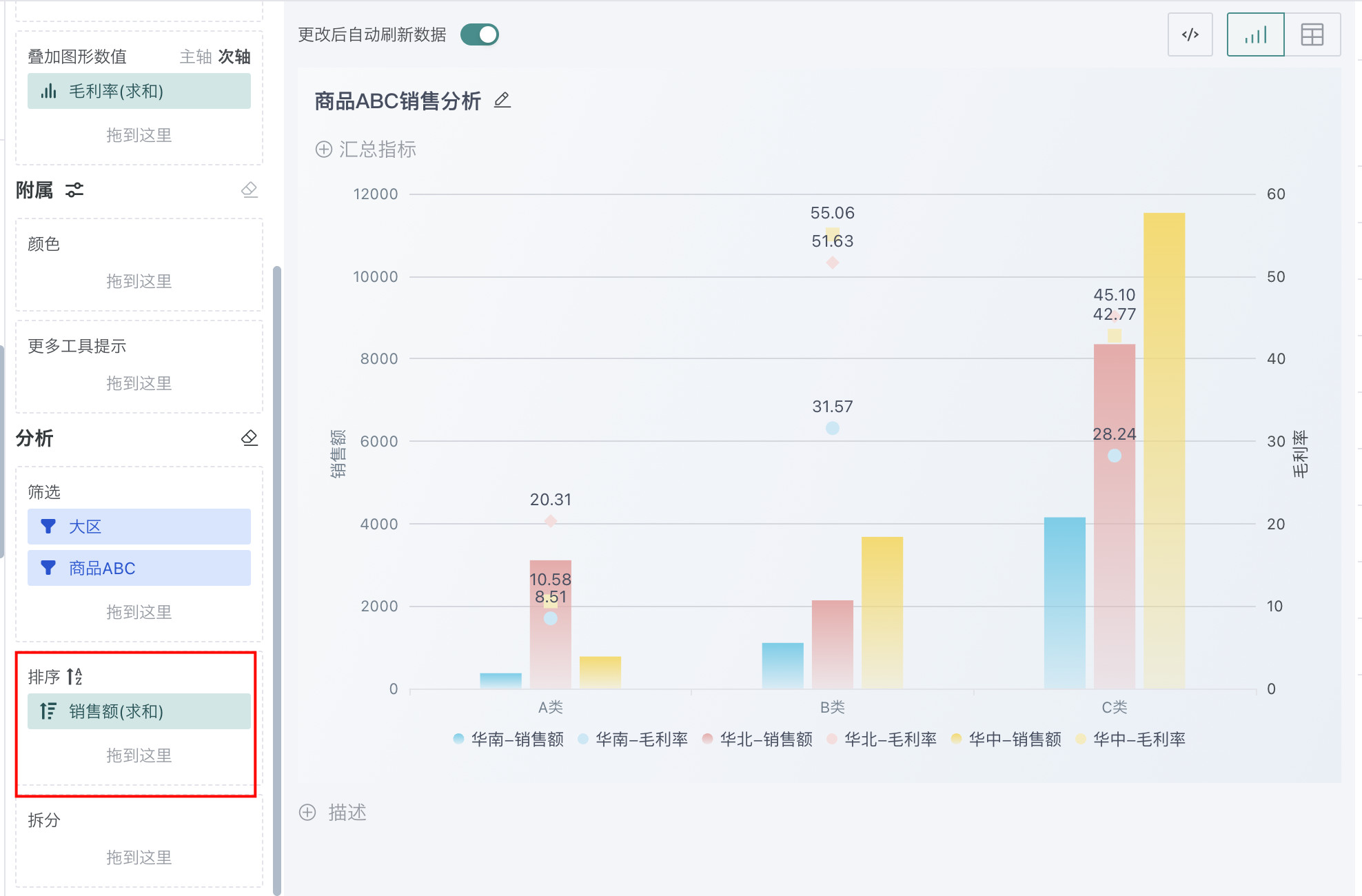Screen dimensions: 1362x896
Task: Expand 汇总指标 with plus icon
Action: point(324,149)
